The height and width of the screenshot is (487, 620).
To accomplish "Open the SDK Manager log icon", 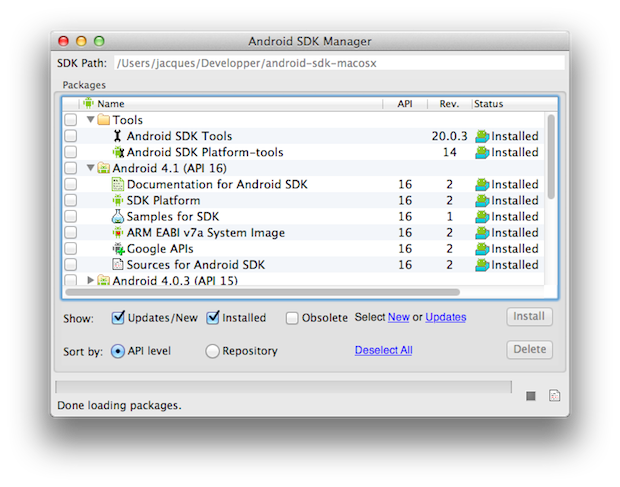I will 554,395.
